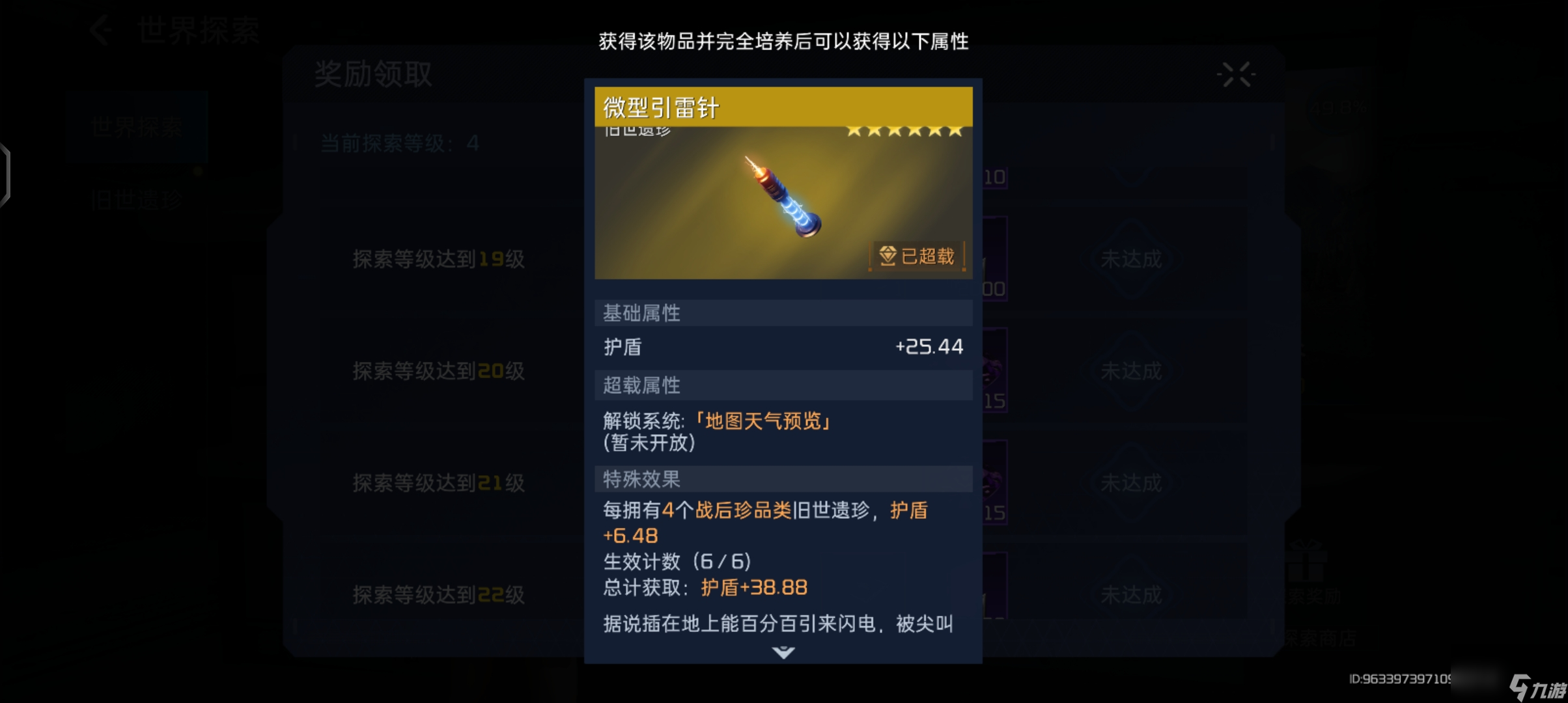Click the six-star rarity rating
The height and width of the screenshot is (703, 1568).
coord(904,130)
